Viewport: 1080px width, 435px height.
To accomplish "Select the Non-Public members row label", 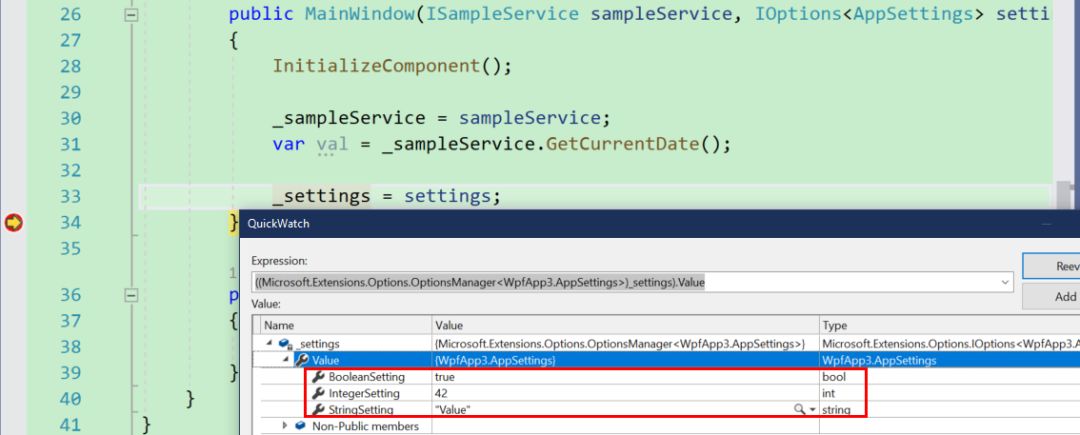I will click(x=365, y=426).
